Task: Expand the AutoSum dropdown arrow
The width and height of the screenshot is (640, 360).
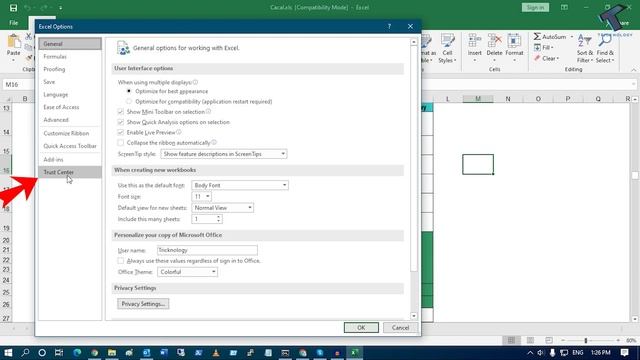Action: [572, 37]
